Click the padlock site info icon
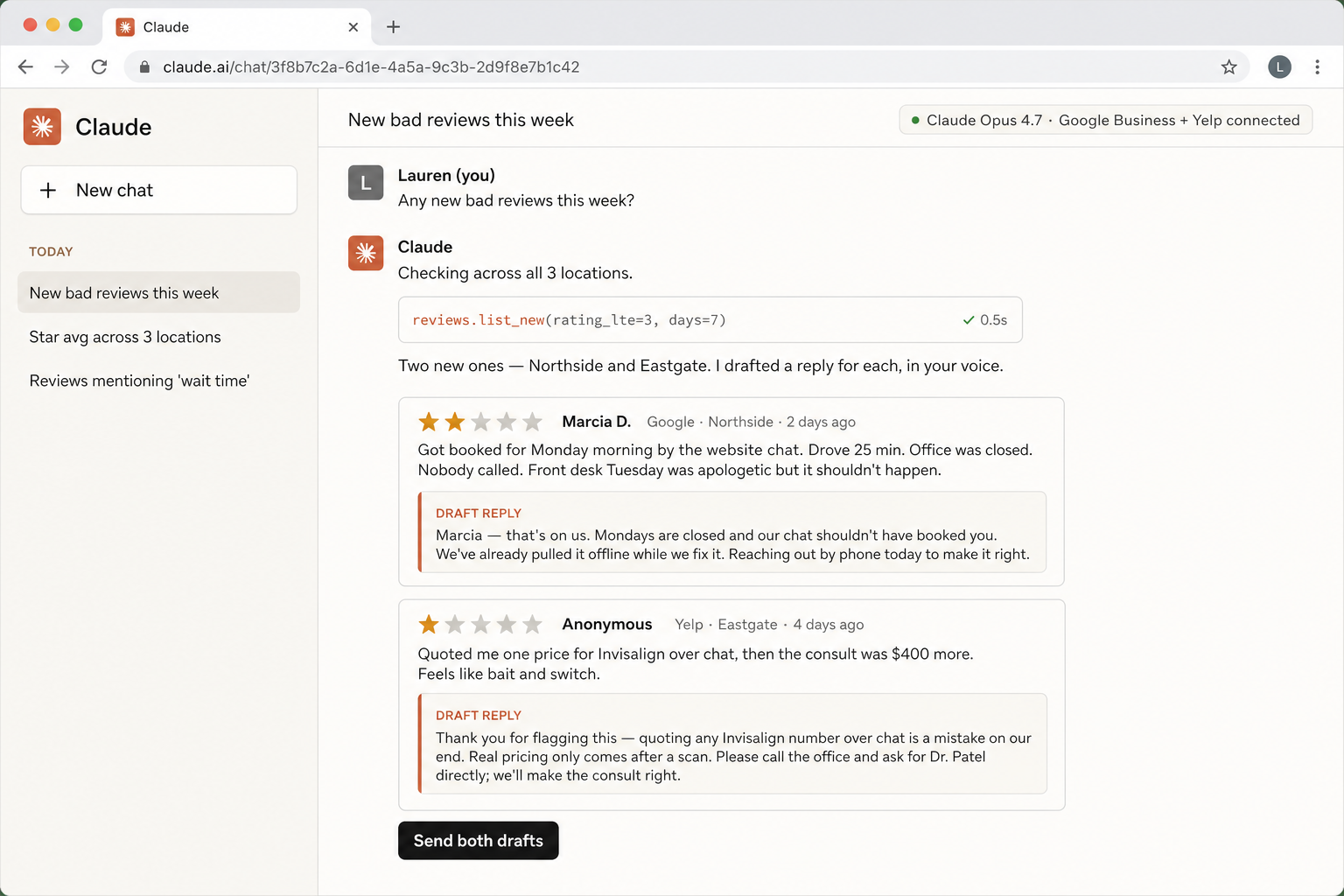Image resolution: width=1344 pixels, height=896 pixels. 144,66
